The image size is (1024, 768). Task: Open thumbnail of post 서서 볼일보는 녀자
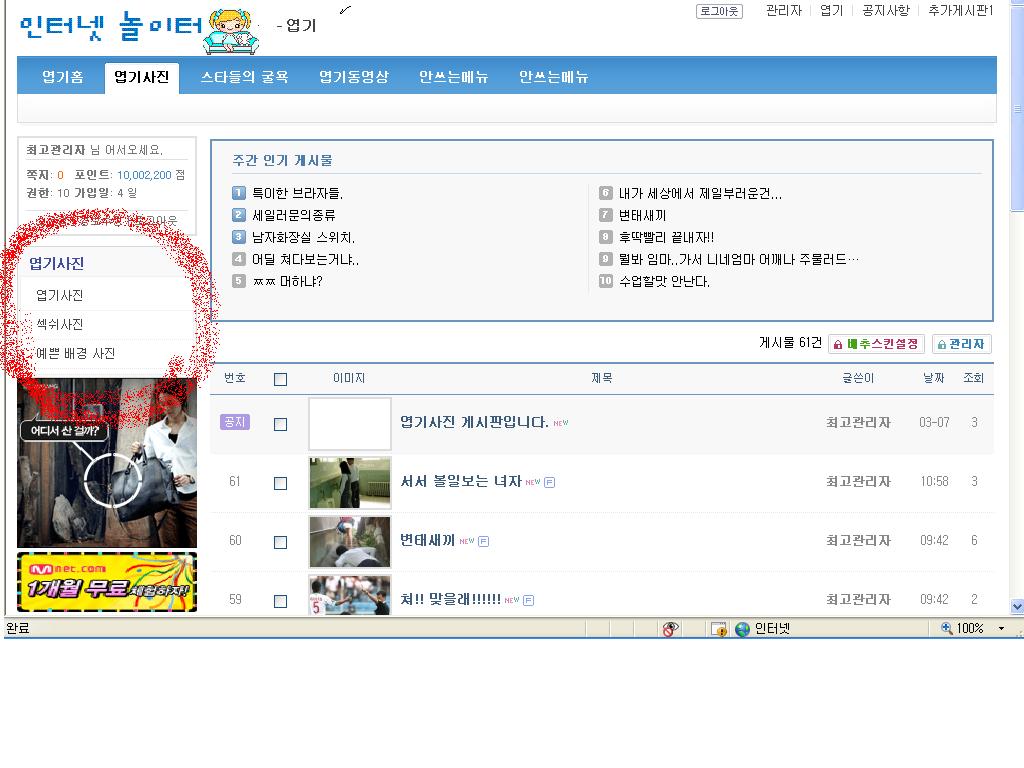[x=349, y=483]
